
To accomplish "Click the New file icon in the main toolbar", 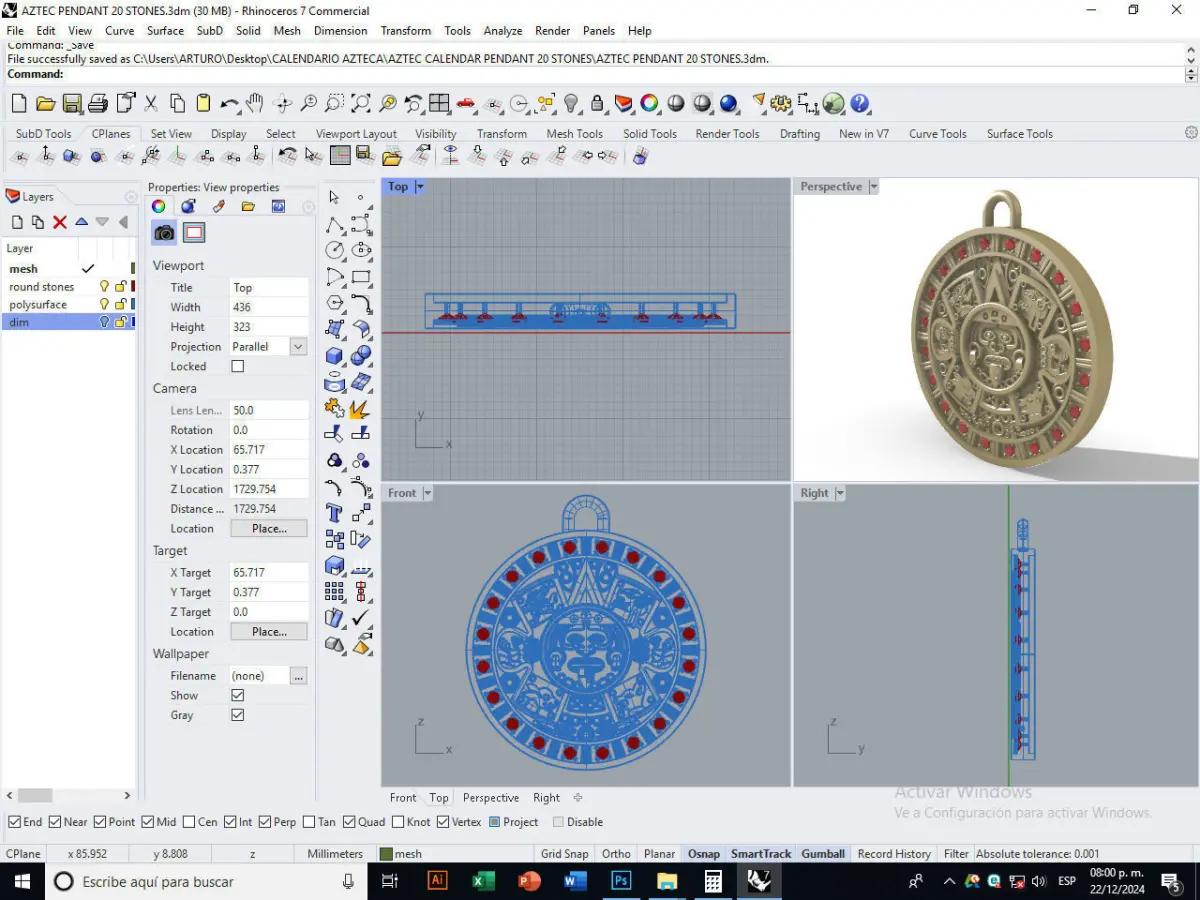I will click(19, 103).
